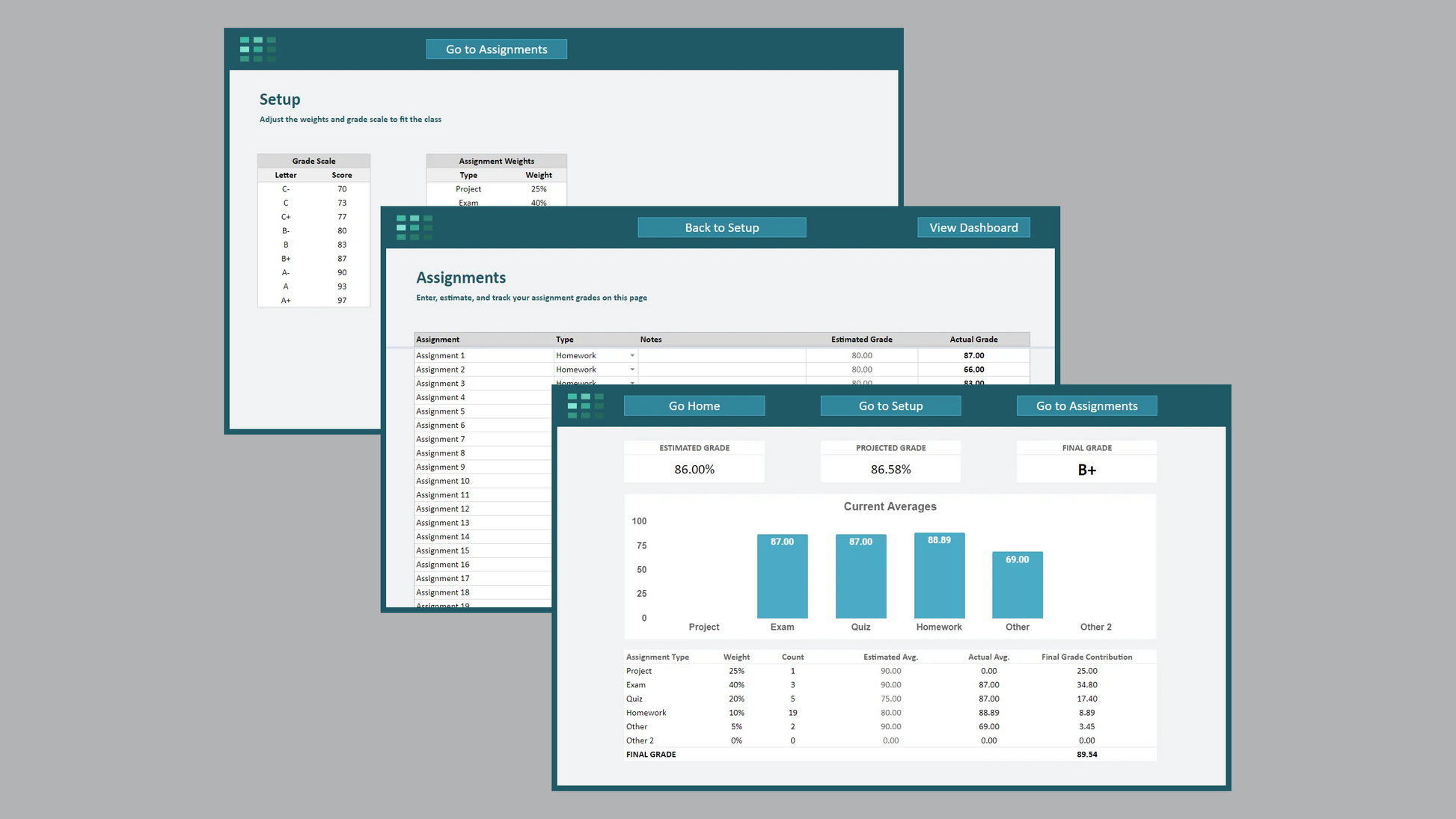Screen dimensions: 1456x819
Task: Click the Dashboard page grid logo icon
Action: pos(585,405)
